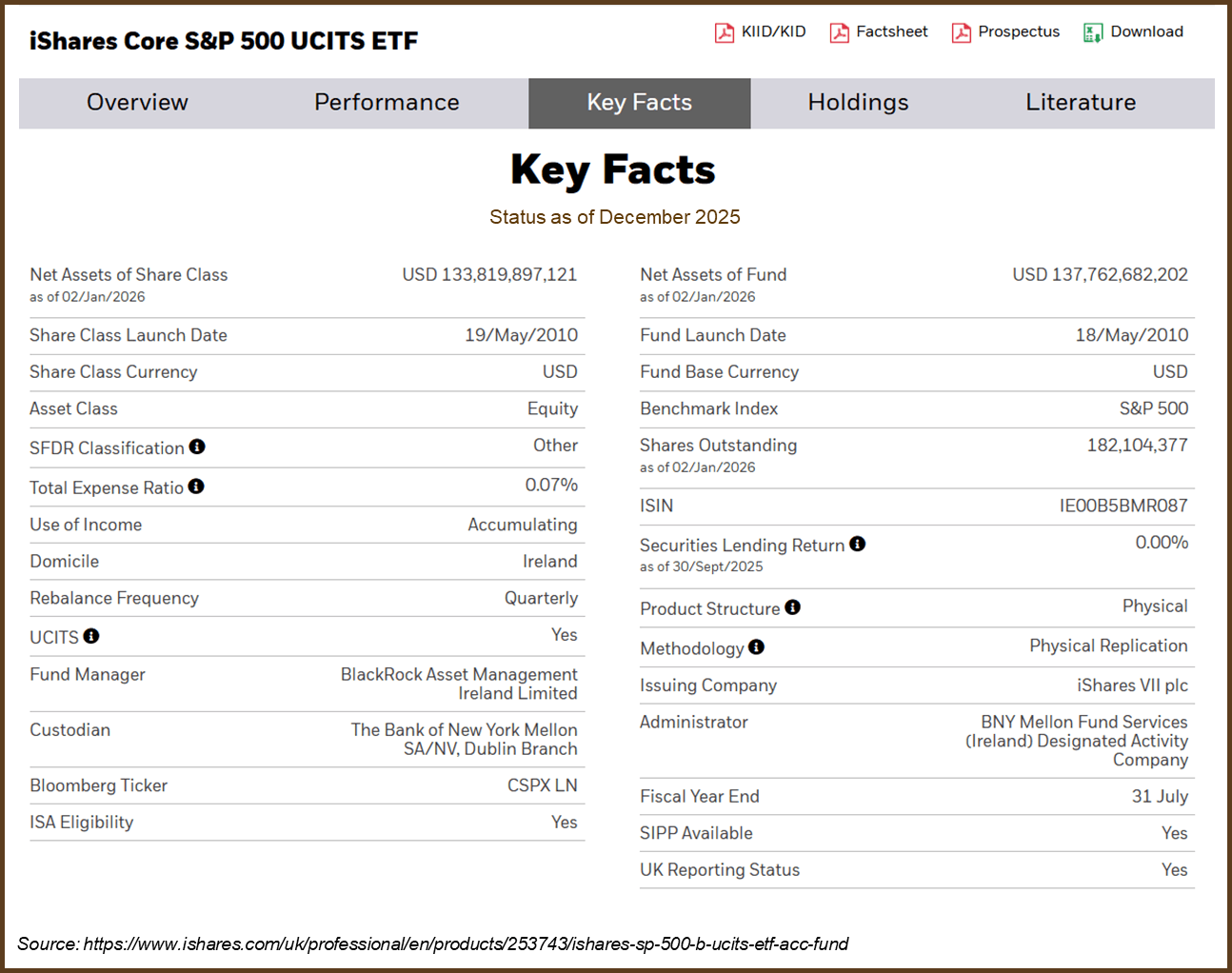Click Fiscal Year End value 31 July
1232x973 pixels.
[x=1161, y=797]
